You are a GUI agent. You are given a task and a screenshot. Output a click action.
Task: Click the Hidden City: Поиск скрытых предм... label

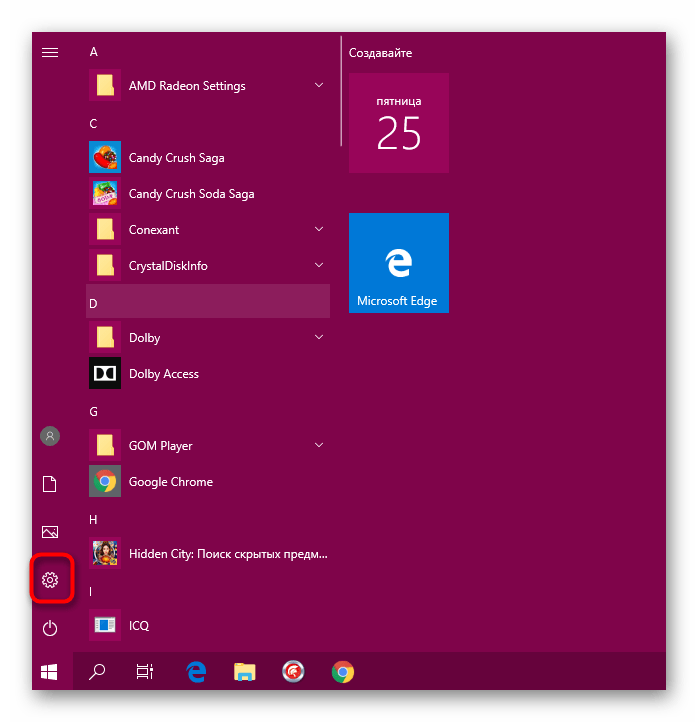(x=228, y=554)
